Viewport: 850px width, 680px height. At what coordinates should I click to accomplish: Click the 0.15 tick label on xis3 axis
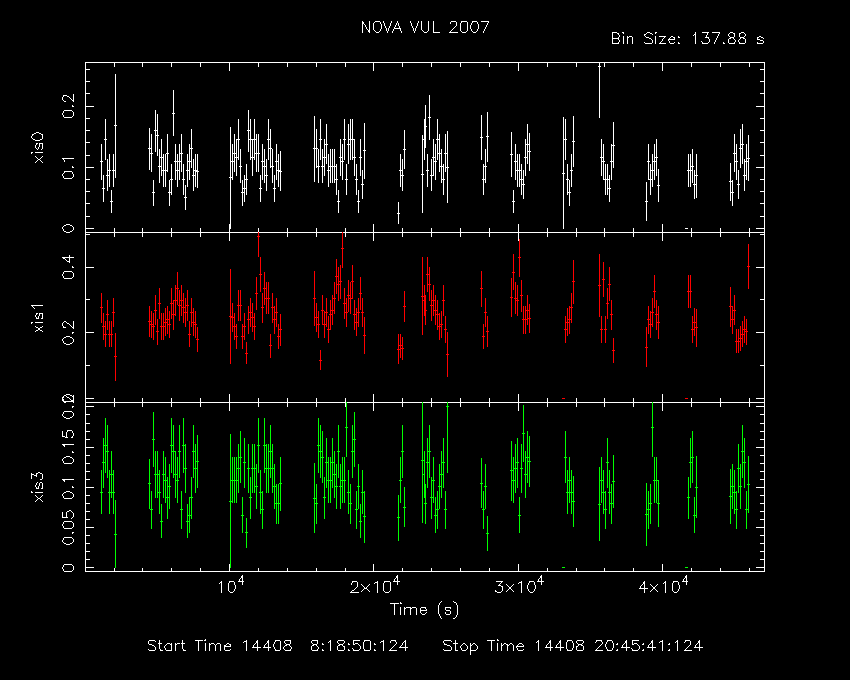point(69,447)
